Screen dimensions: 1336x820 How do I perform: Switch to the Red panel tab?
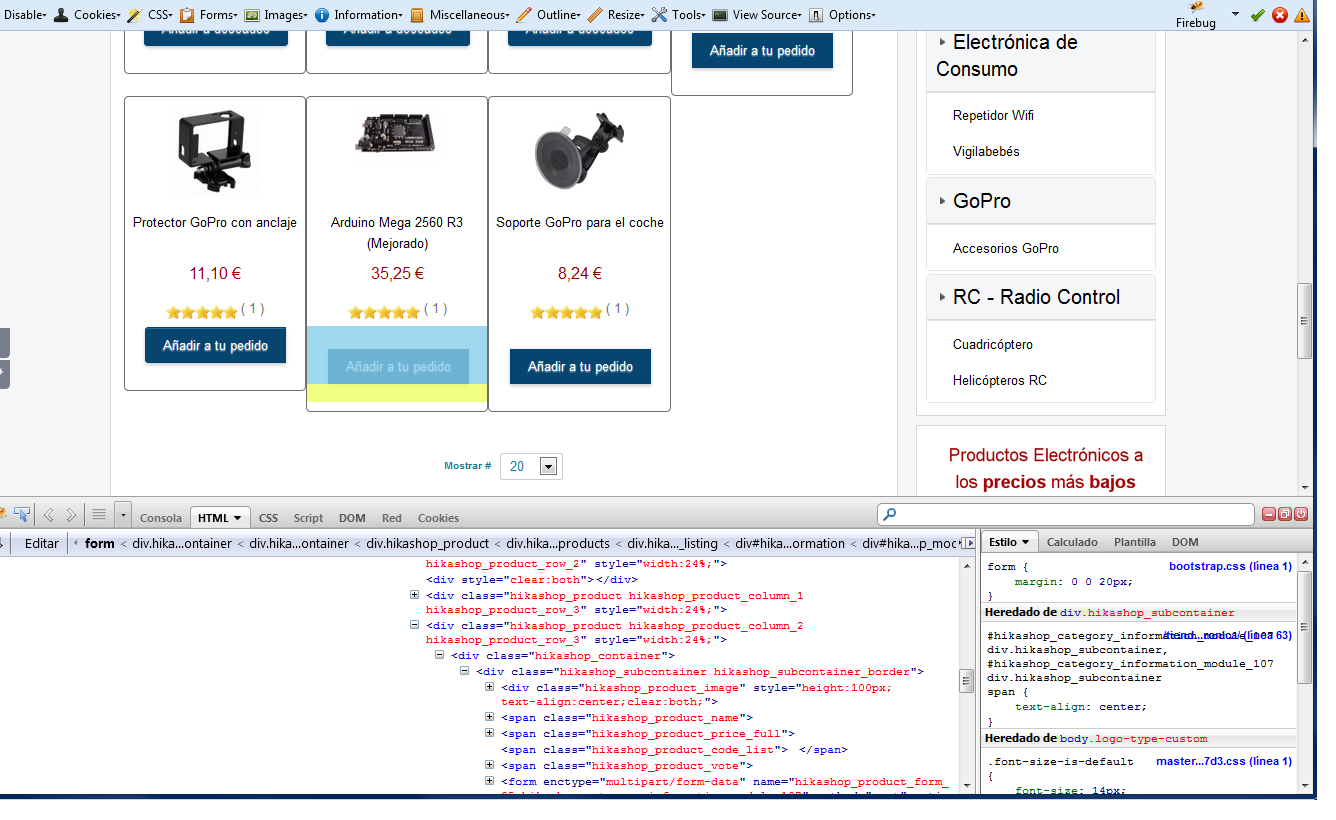point(392,518)
